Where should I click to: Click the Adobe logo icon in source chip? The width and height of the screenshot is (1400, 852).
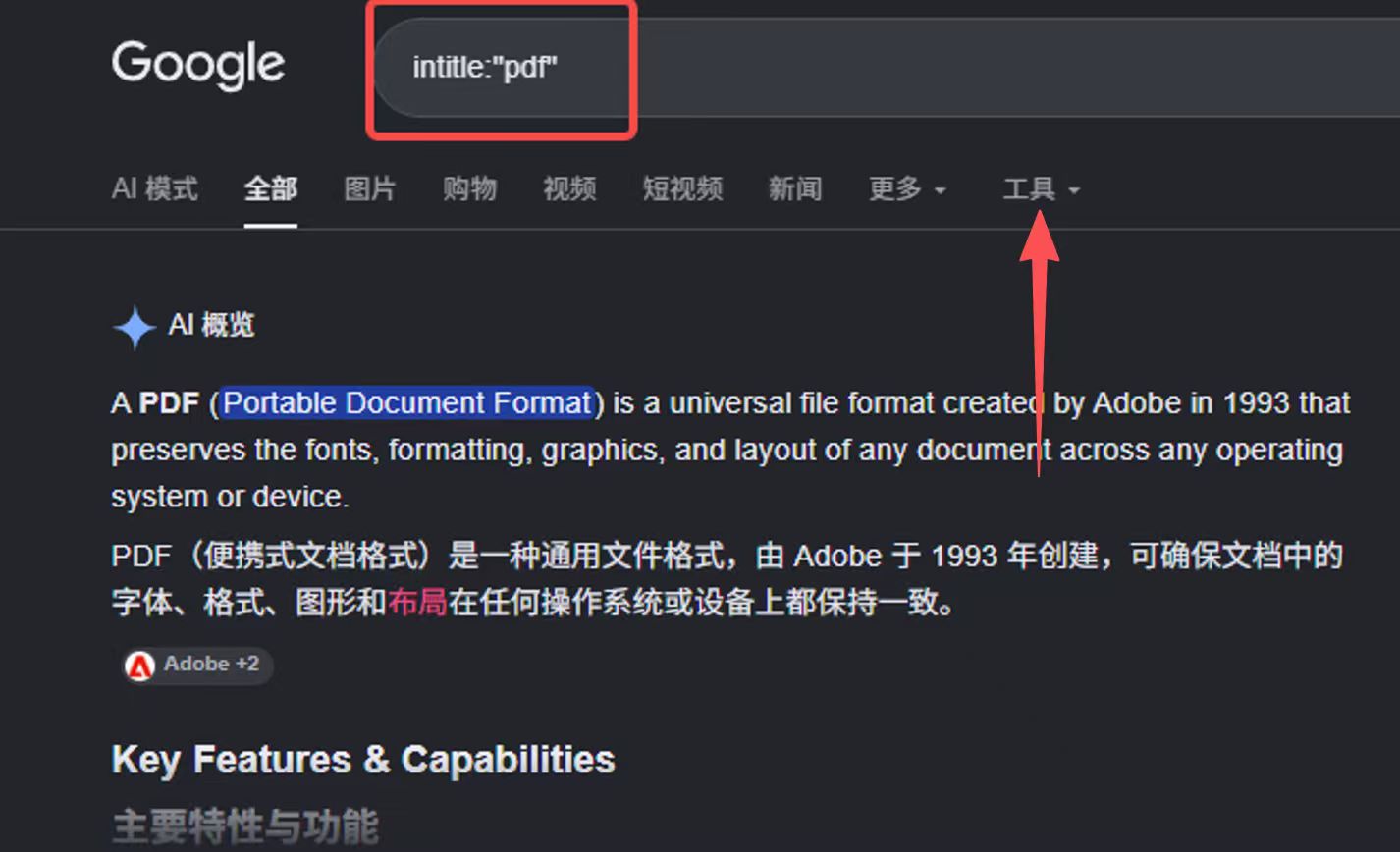point(140,666)
